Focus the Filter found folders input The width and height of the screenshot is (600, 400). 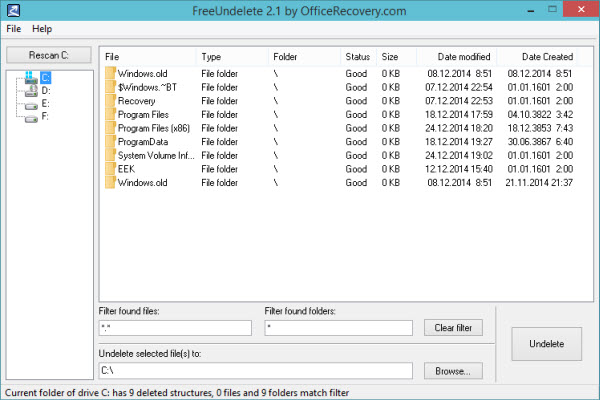point(338,328)
